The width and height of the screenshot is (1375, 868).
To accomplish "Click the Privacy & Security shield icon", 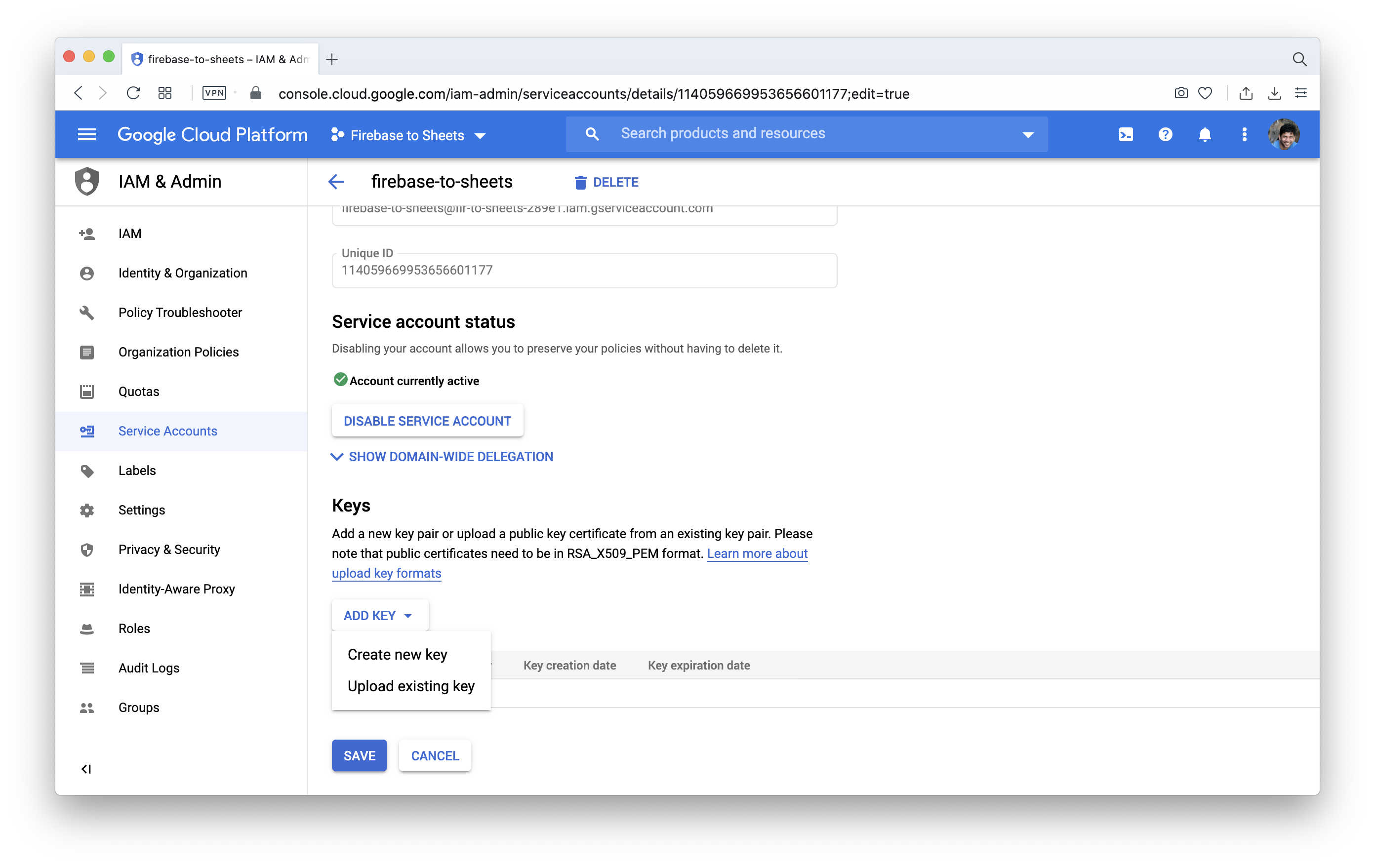I will (x=87, y=550).
